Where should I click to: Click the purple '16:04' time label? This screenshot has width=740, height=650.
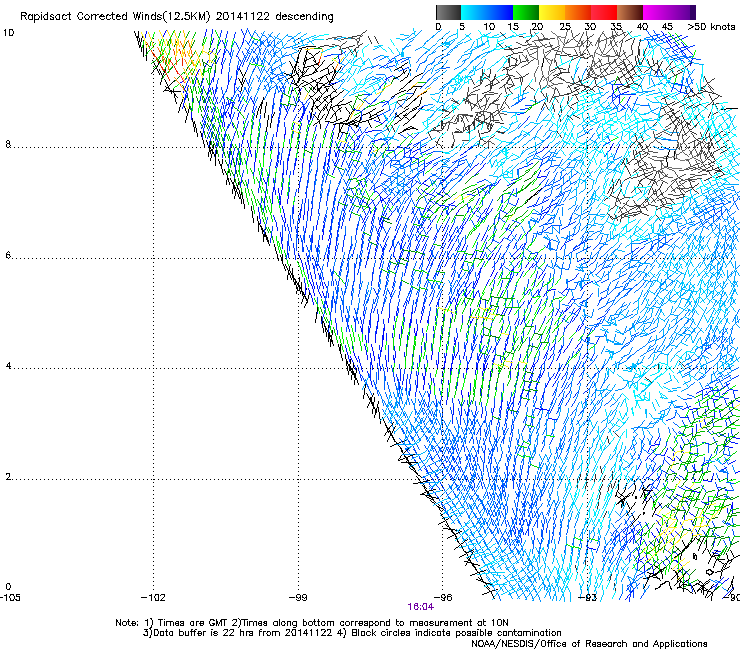(420, 607)
